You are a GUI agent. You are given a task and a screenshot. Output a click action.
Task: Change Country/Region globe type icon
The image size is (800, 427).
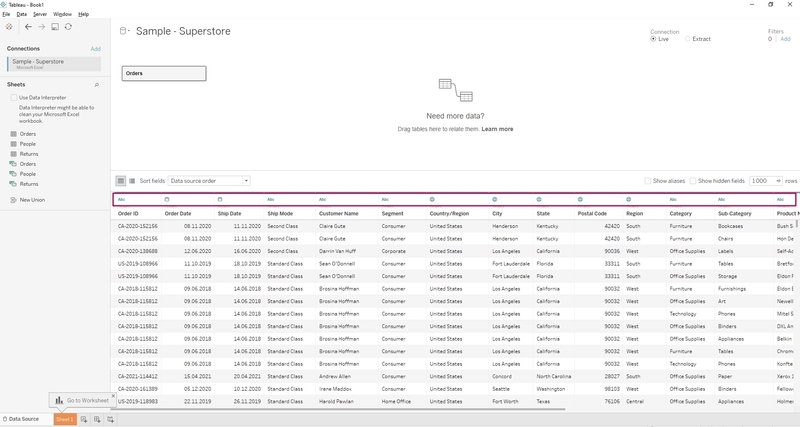(432, 199)
